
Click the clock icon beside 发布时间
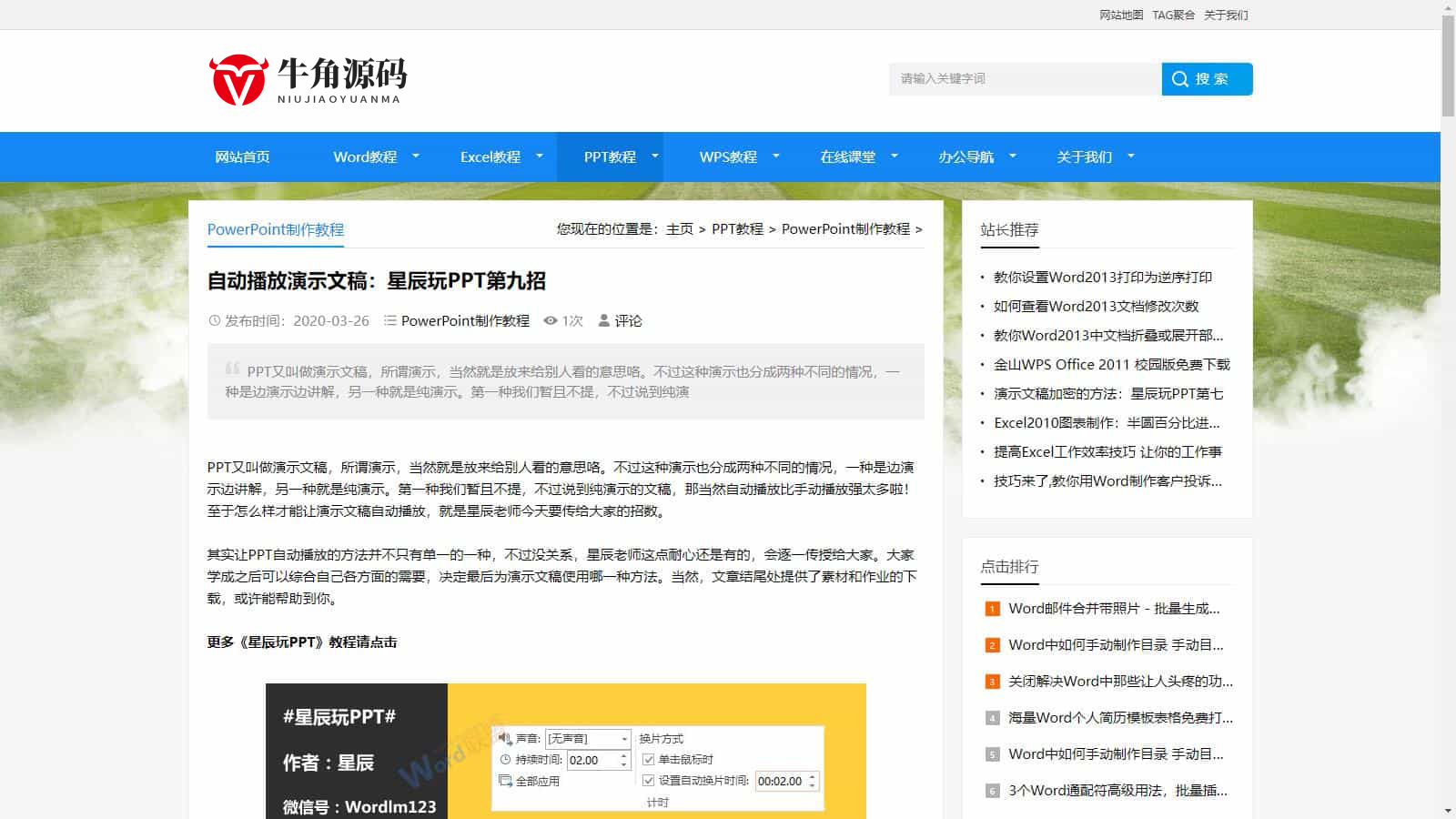tap(215, 320)
